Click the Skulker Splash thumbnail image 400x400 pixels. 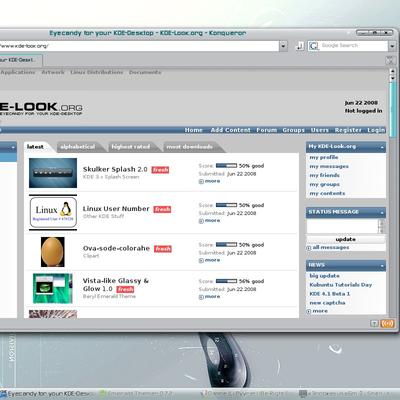53,173
